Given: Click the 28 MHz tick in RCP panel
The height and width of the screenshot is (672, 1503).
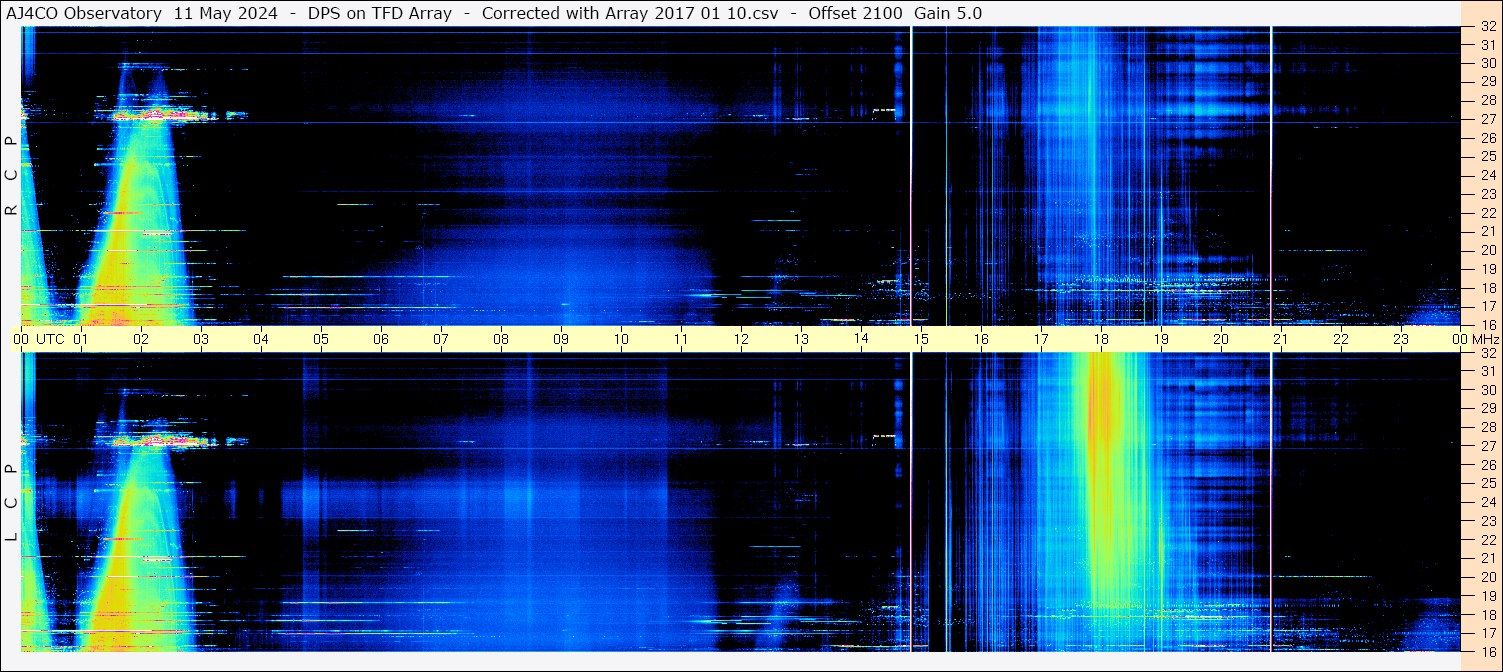Looking at the screenshot, I should point(1487,100).
